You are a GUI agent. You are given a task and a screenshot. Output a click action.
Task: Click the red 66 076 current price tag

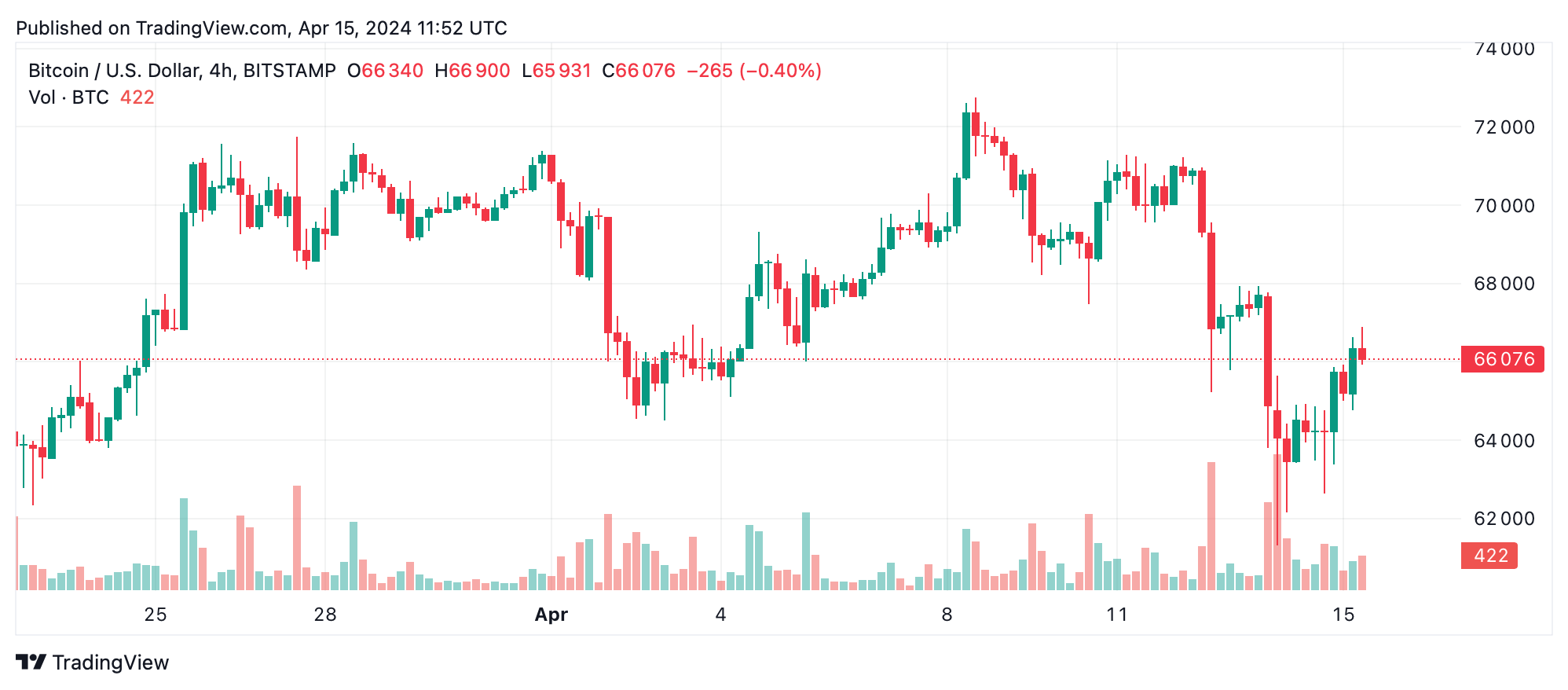[x=1502, y=359]
